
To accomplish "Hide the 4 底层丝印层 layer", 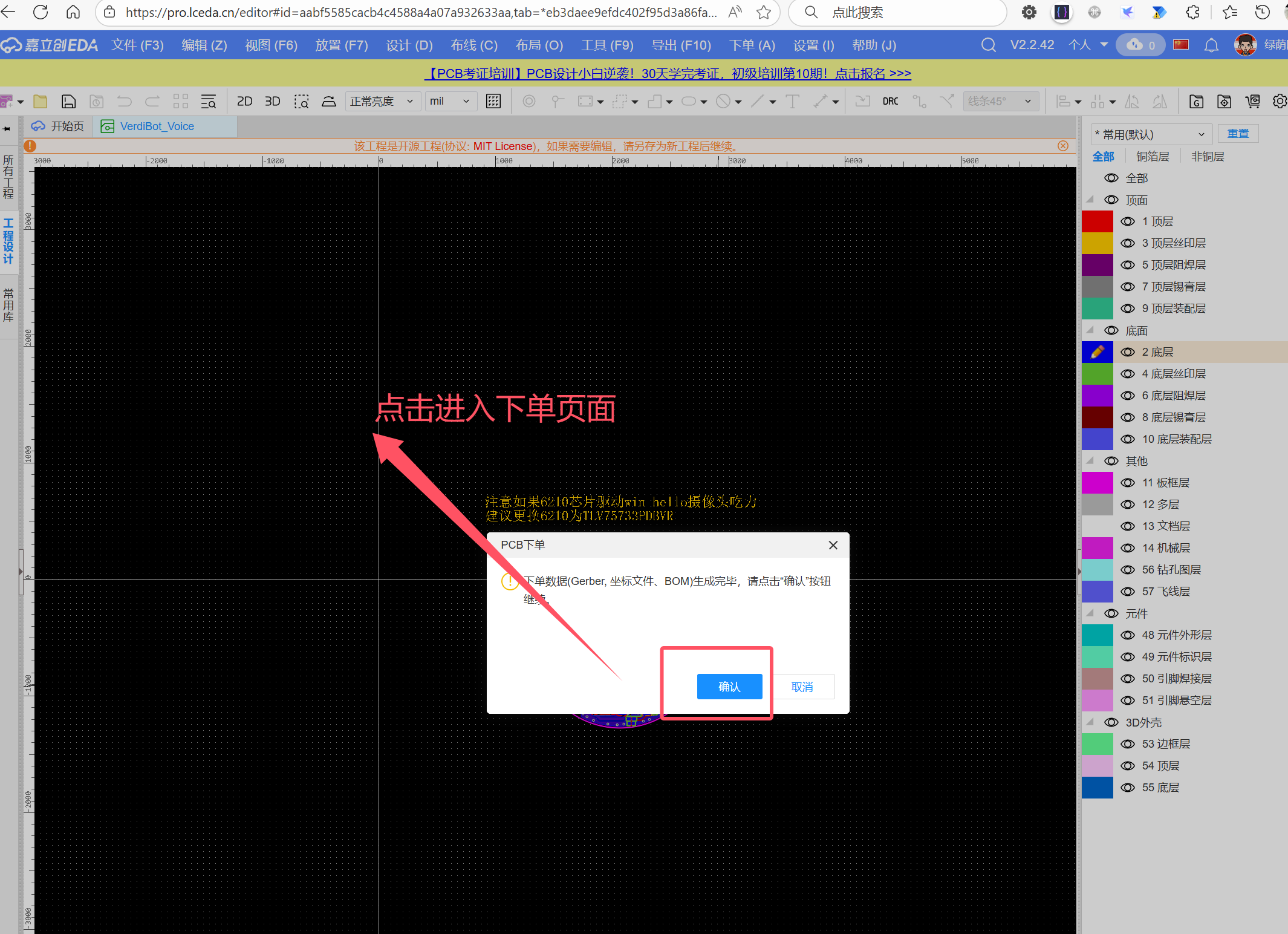I will coord(1128,374).
